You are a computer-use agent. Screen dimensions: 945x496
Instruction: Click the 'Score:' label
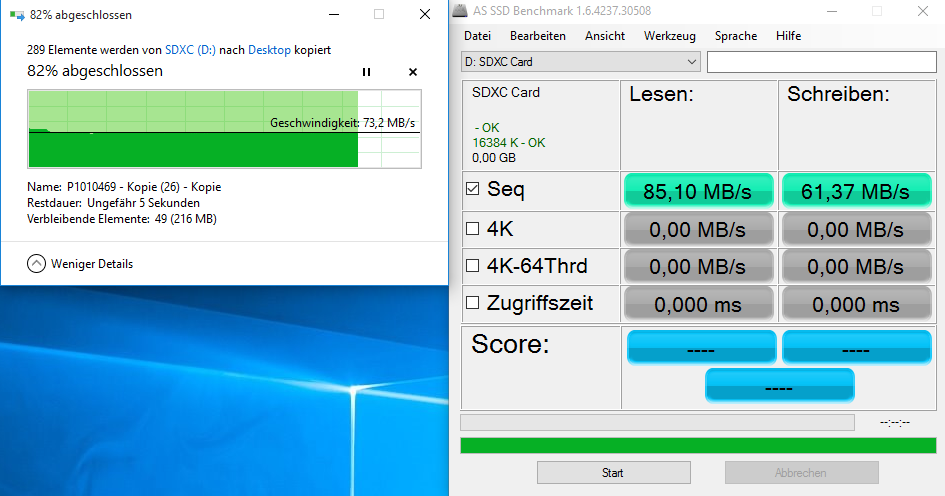point(510,344)
